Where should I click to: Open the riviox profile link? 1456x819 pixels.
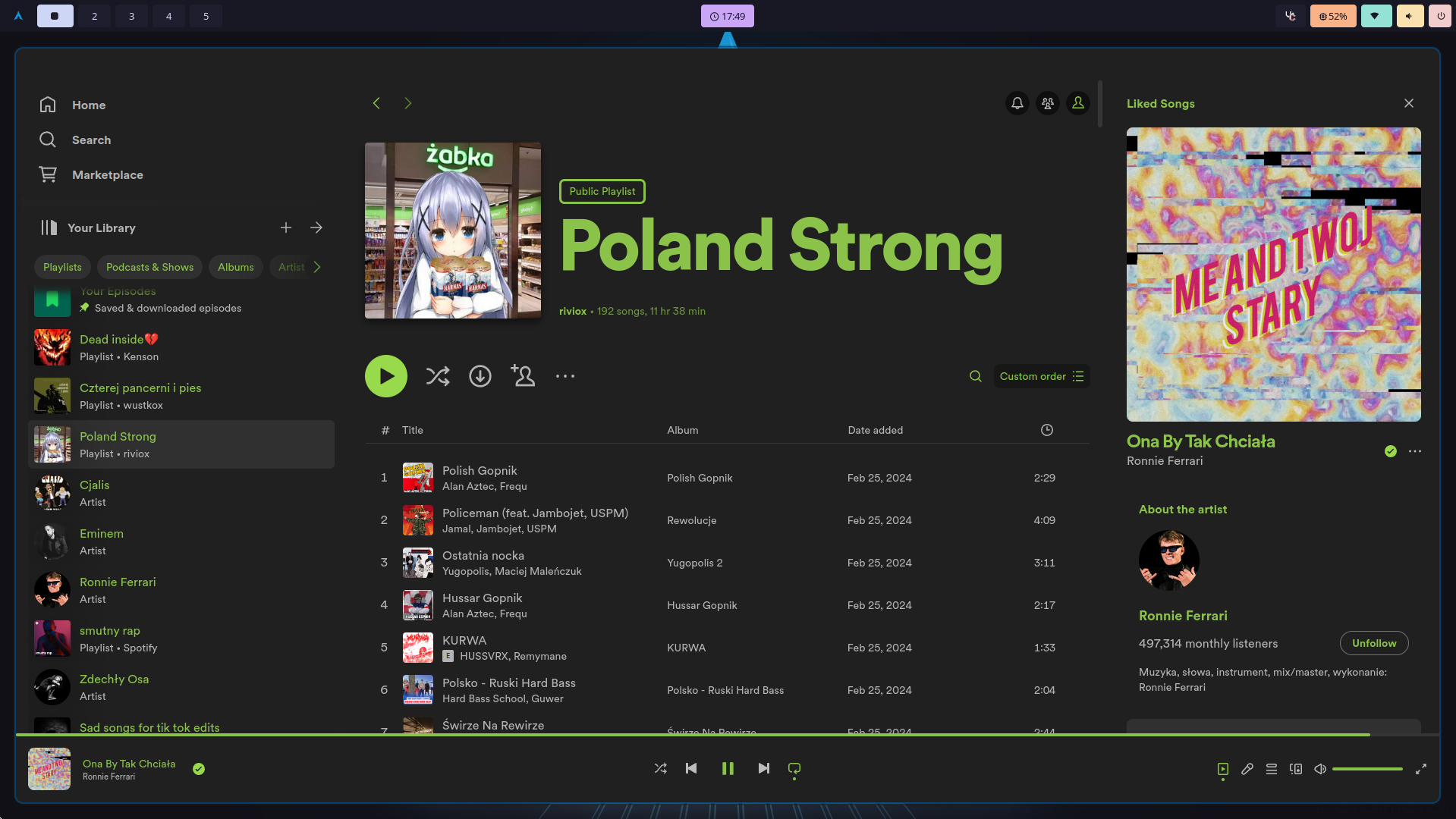(x=573, y=311)
